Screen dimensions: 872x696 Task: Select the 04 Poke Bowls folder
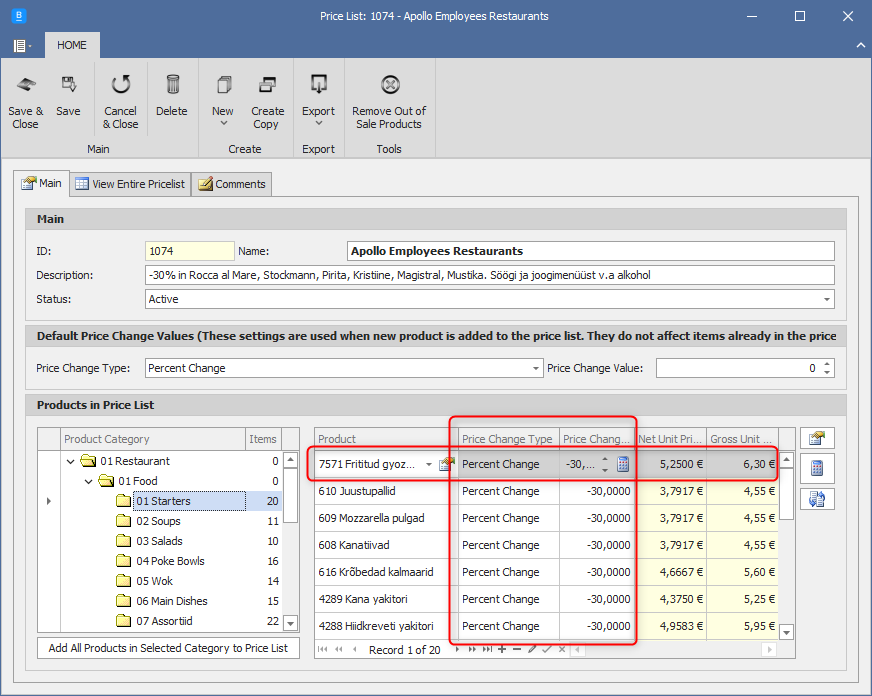click(x=170, y=561)
